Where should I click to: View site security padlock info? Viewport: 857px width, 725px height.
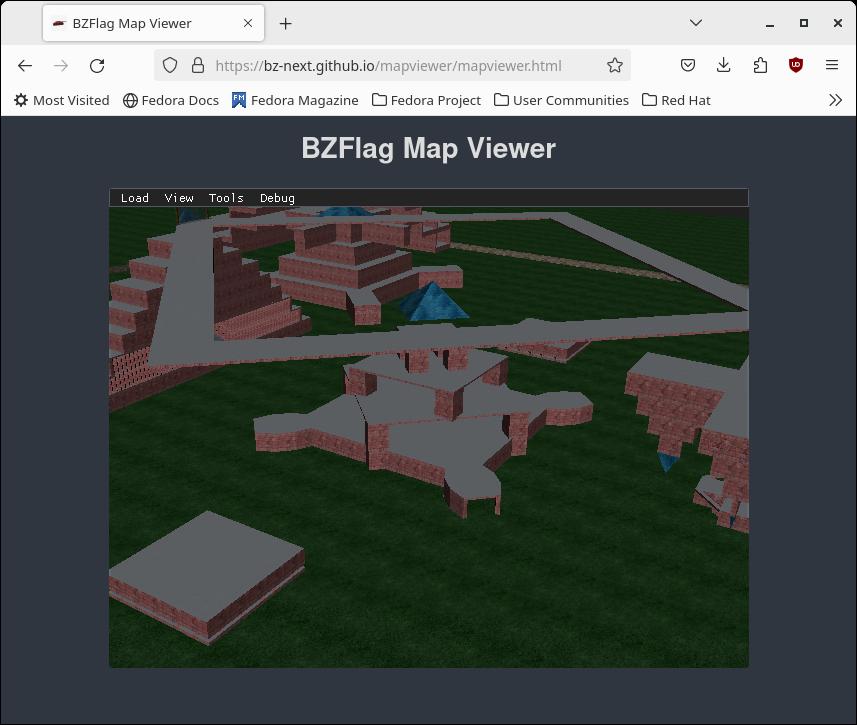tap(198, 66)
